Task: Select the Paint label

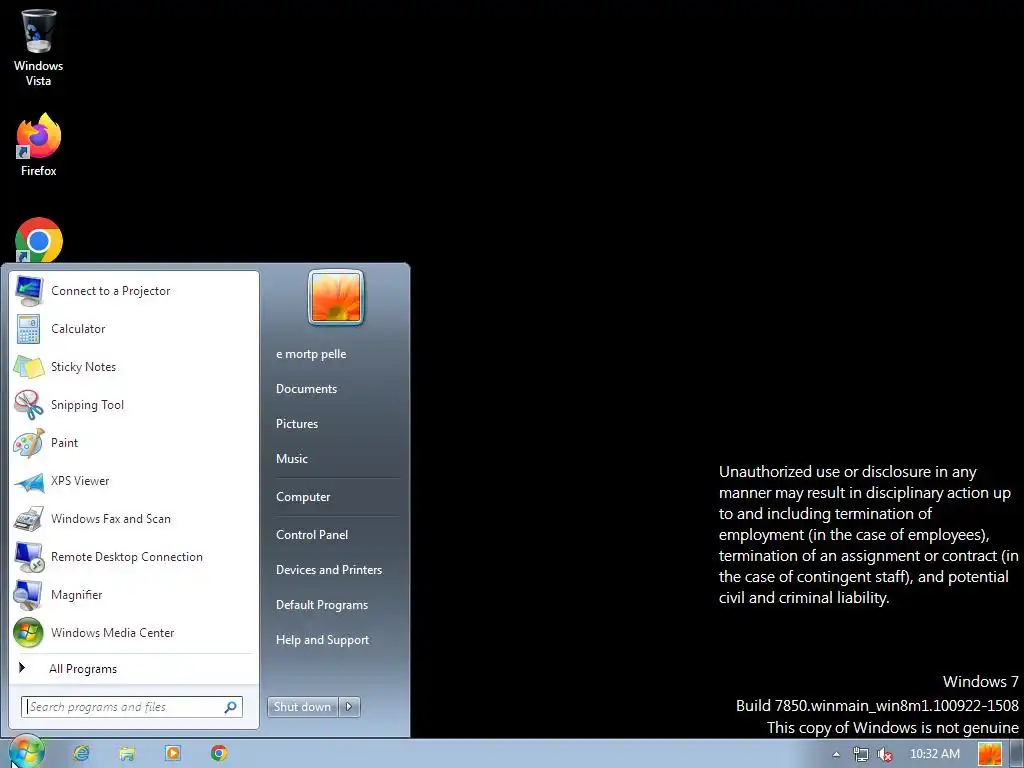Action: 64,443
